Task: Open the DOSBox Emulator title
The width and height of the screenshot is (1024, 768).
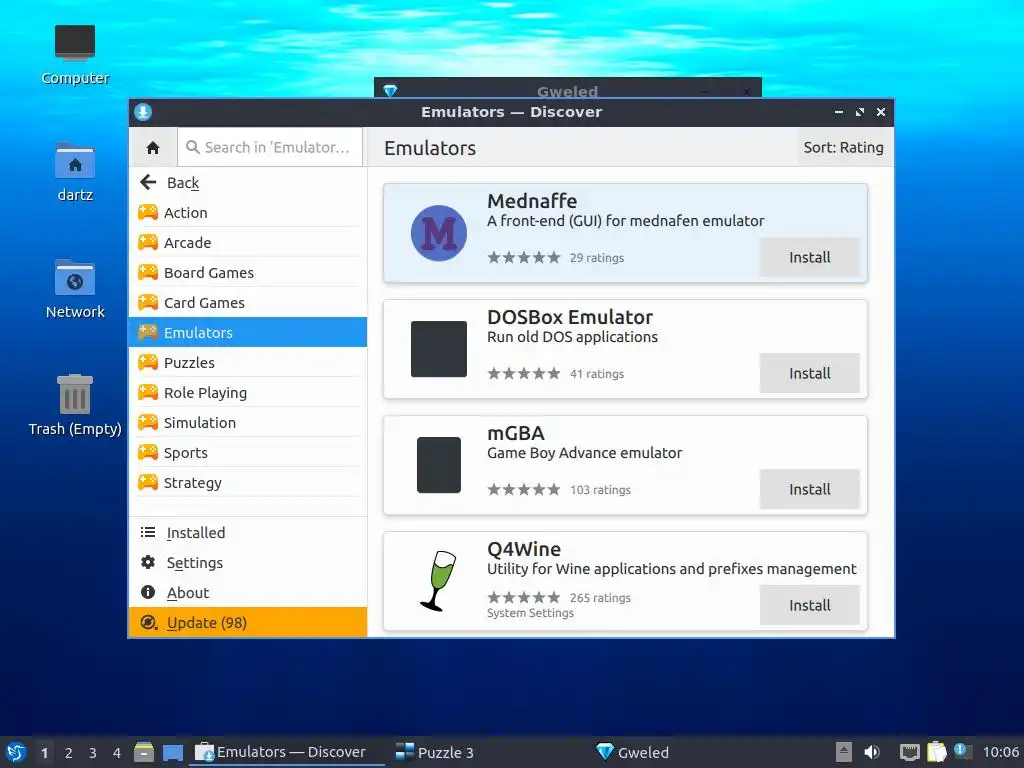Action: tap(569, 317)
